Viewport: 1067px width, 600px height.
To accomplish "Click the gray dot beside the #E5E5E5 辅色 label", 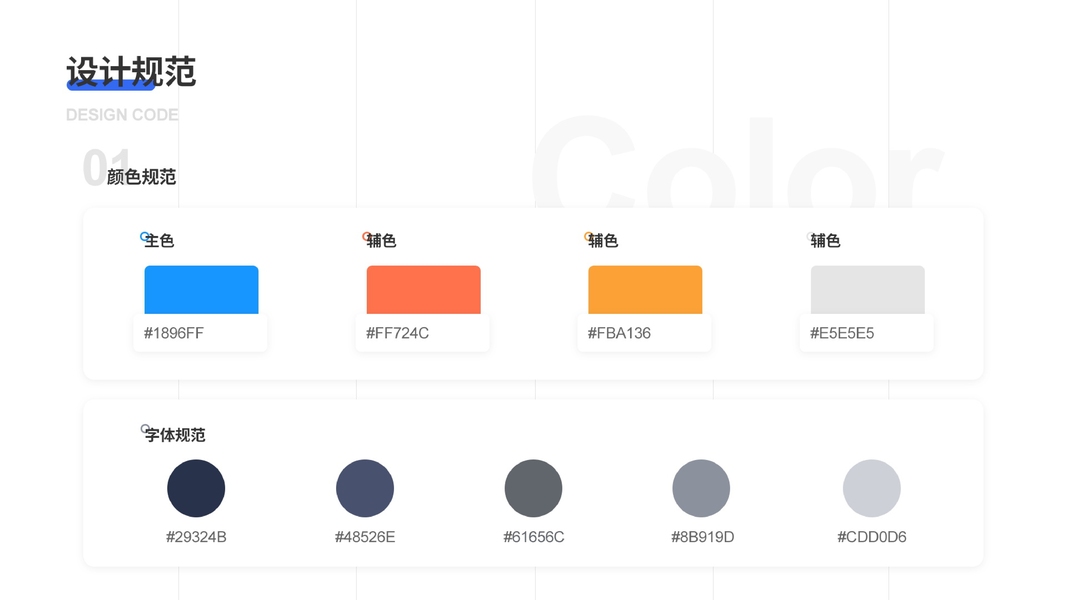I will point(810,237).
